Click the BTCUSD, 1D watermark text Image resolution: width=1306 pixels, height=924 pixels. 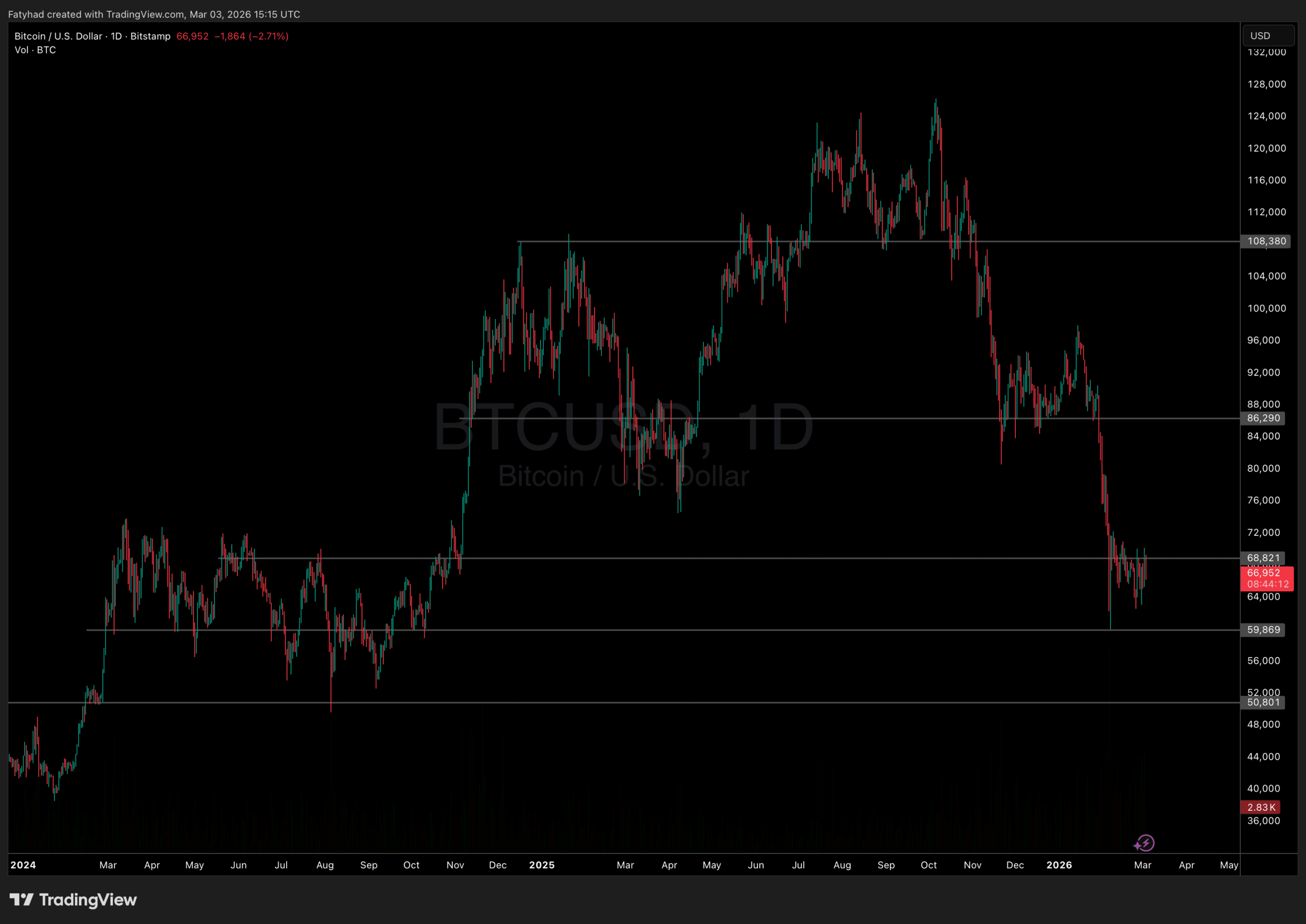(x=623, y=427)
